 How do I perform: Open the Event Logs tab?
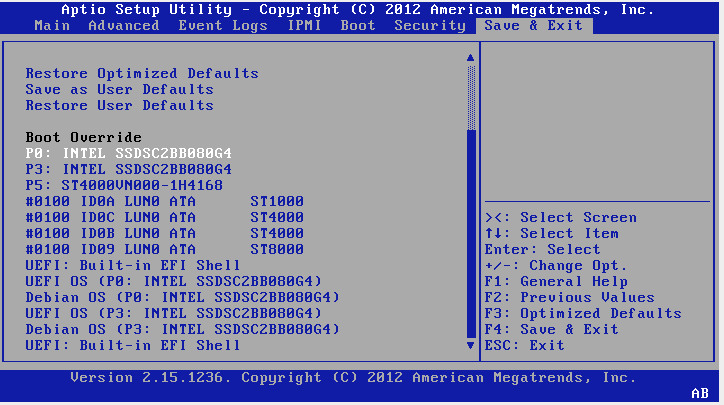(x=223, y=25)
